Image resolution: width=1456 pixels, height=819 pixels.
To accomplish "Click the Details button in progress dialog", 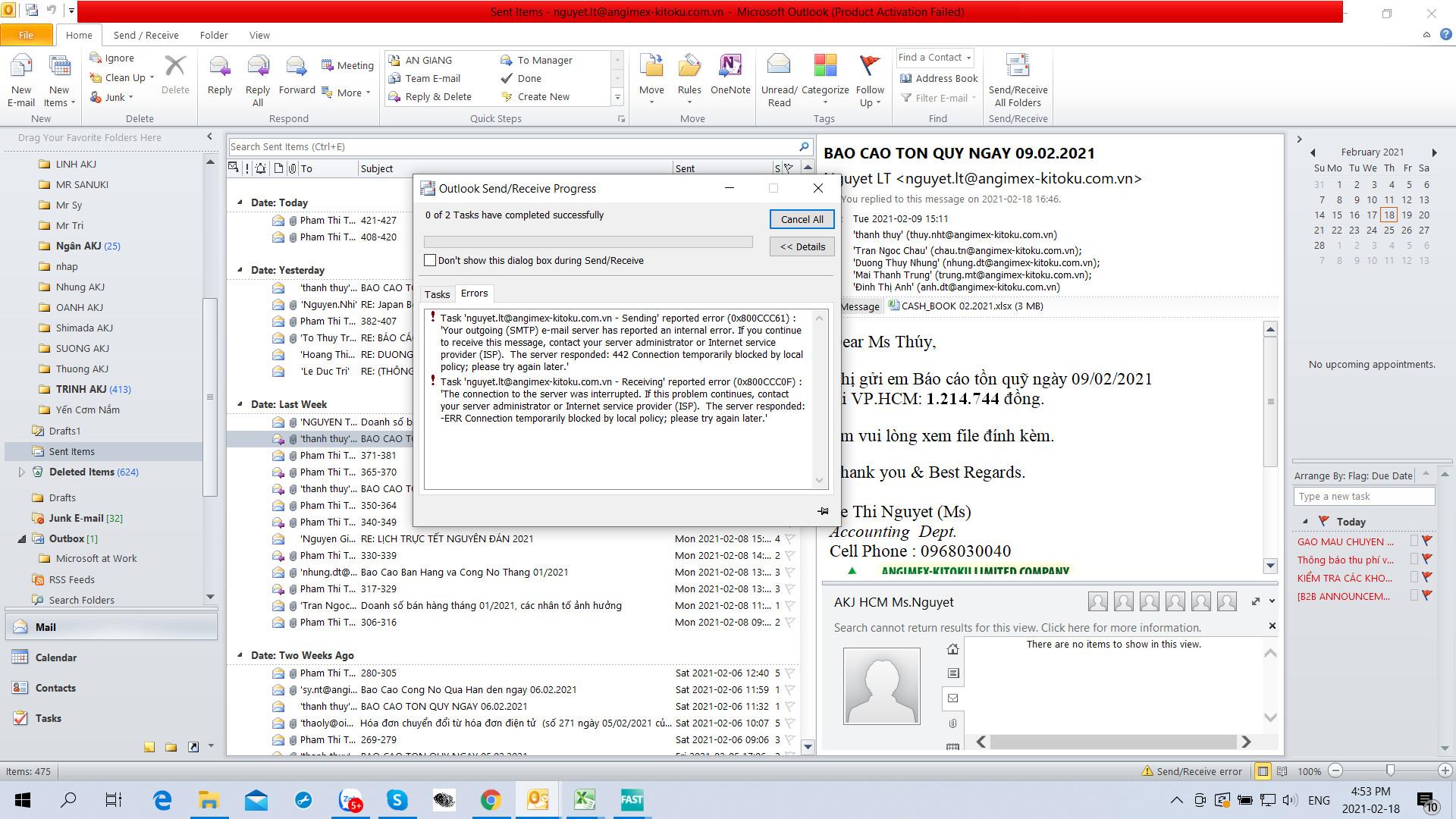I will pos(800,246).
